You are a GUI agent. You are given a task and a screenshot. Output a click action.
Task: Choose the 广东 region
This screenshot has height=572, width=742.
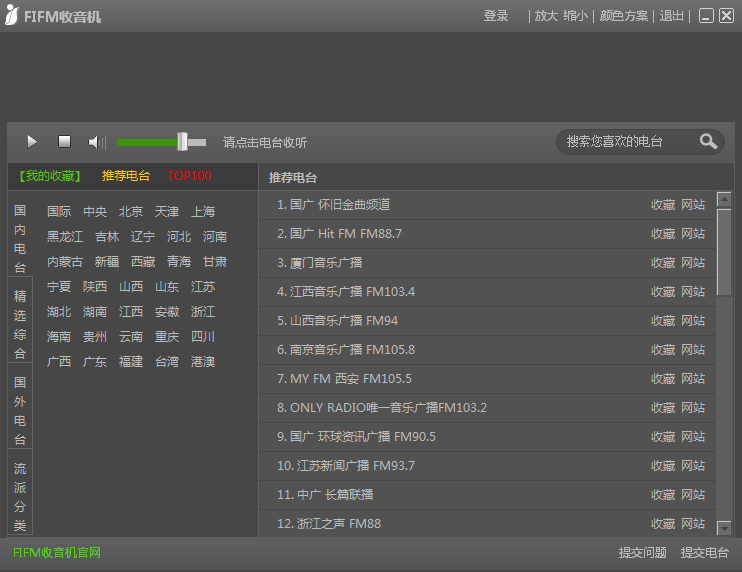pyautogui.click(x=95, y=362)
